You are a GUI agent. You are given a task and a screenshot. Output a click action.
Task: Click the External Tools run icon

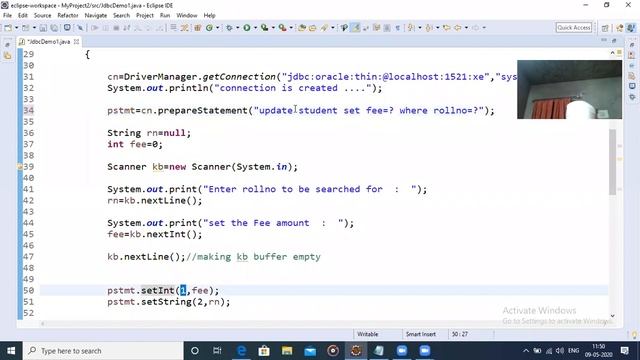point(282,28)
